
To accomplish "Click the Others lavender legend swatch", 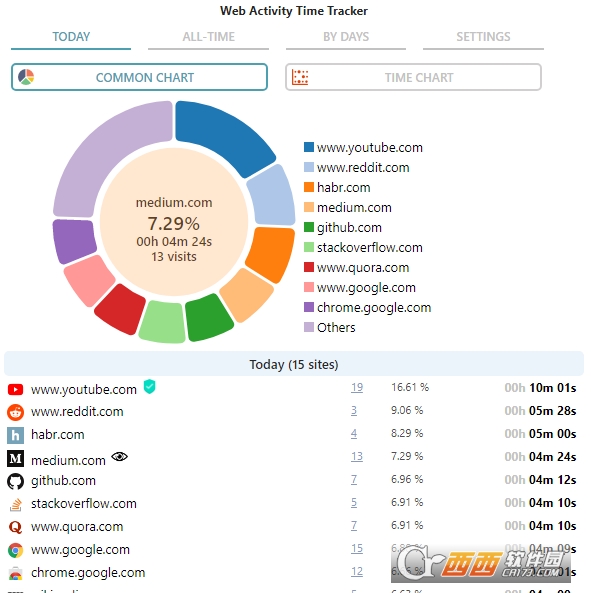I will (x=309, y=327).
